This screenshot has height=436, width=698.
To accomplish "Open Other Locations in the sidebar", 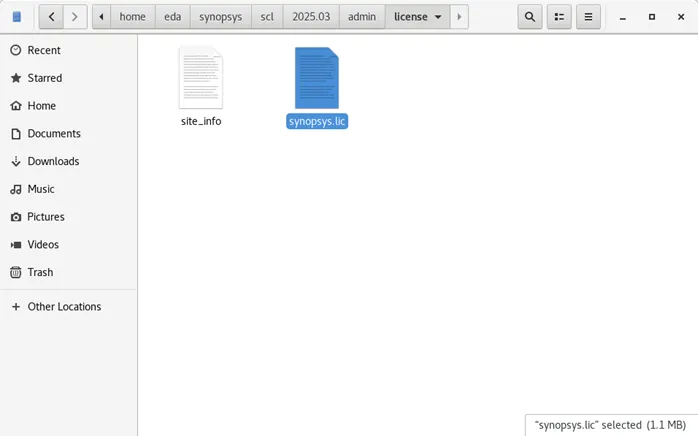I will coord(69,307).
